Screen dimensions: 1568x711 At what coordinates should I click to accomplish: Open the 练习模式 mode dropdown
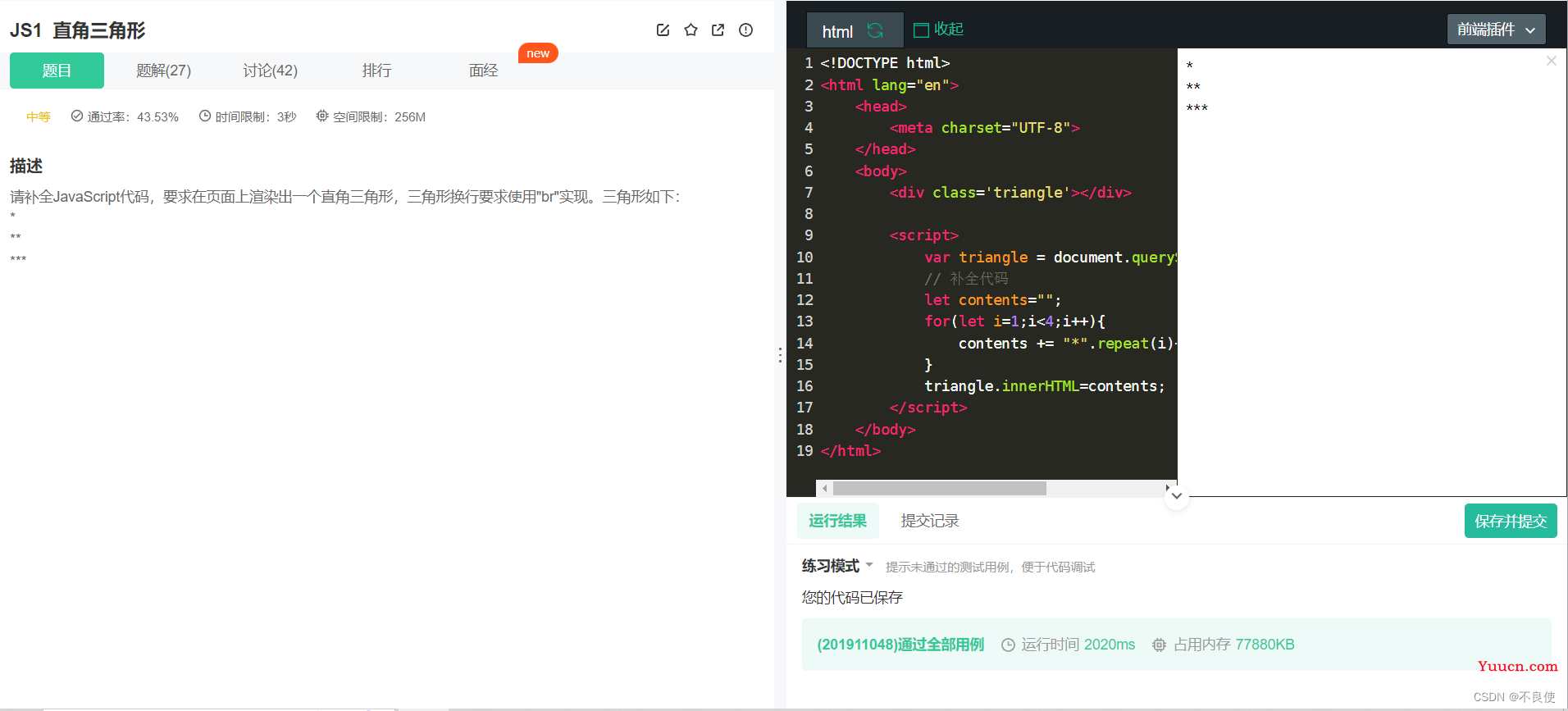click(837, 566)
